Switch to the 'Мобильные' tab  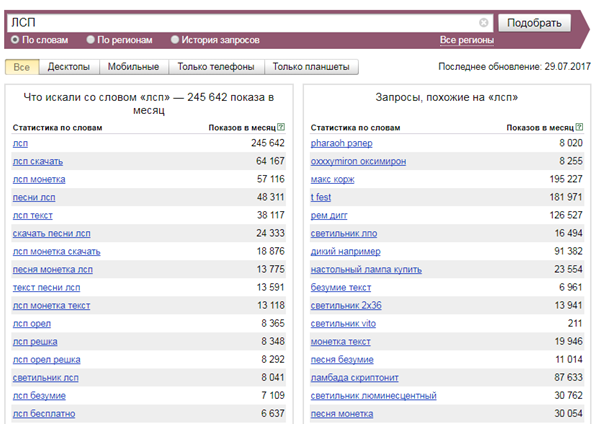pyautogui.click(x=133, y=67)
